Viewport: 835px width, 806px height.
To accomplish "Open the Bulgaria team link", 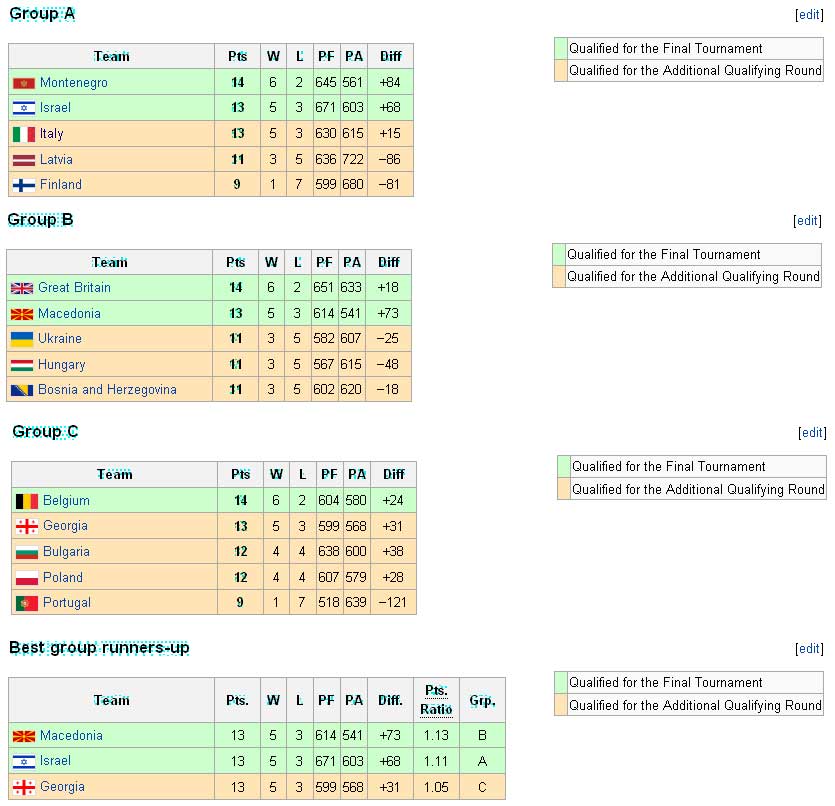I will pyautogui.click(x=66, y=552).
